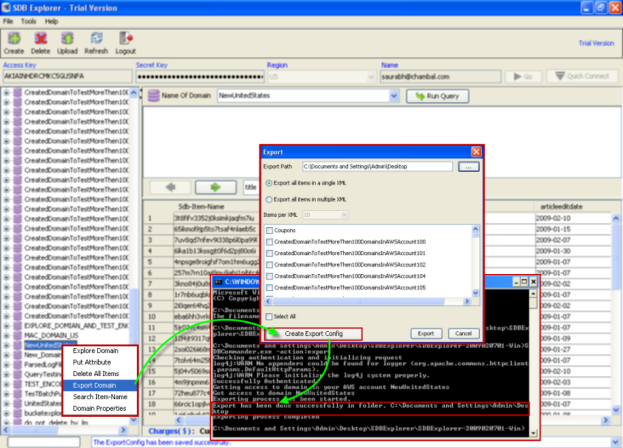This screenshot has width=623, height=448.
Task: Expand the MAC_DOMAIN_US tree node
Action: pos(6,336)
